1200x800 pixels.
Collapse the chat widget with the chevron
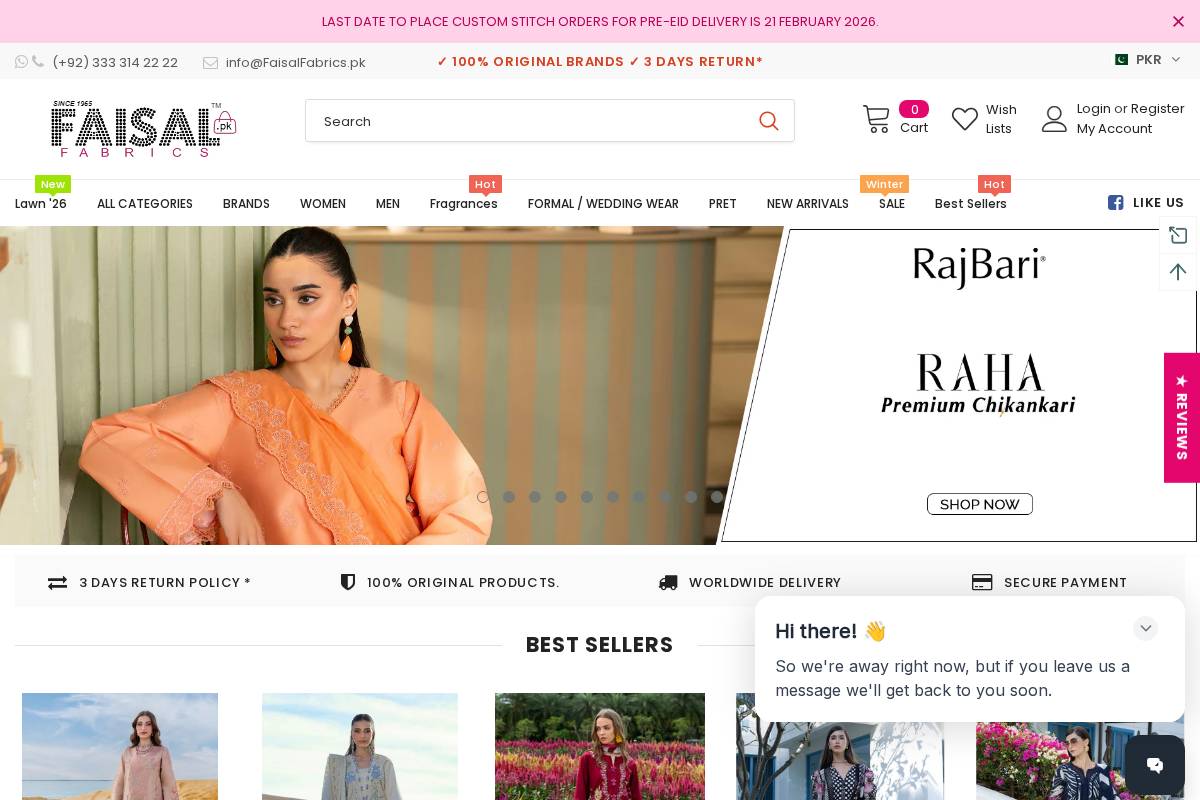pyautogui.click(x=1145, y=628)
